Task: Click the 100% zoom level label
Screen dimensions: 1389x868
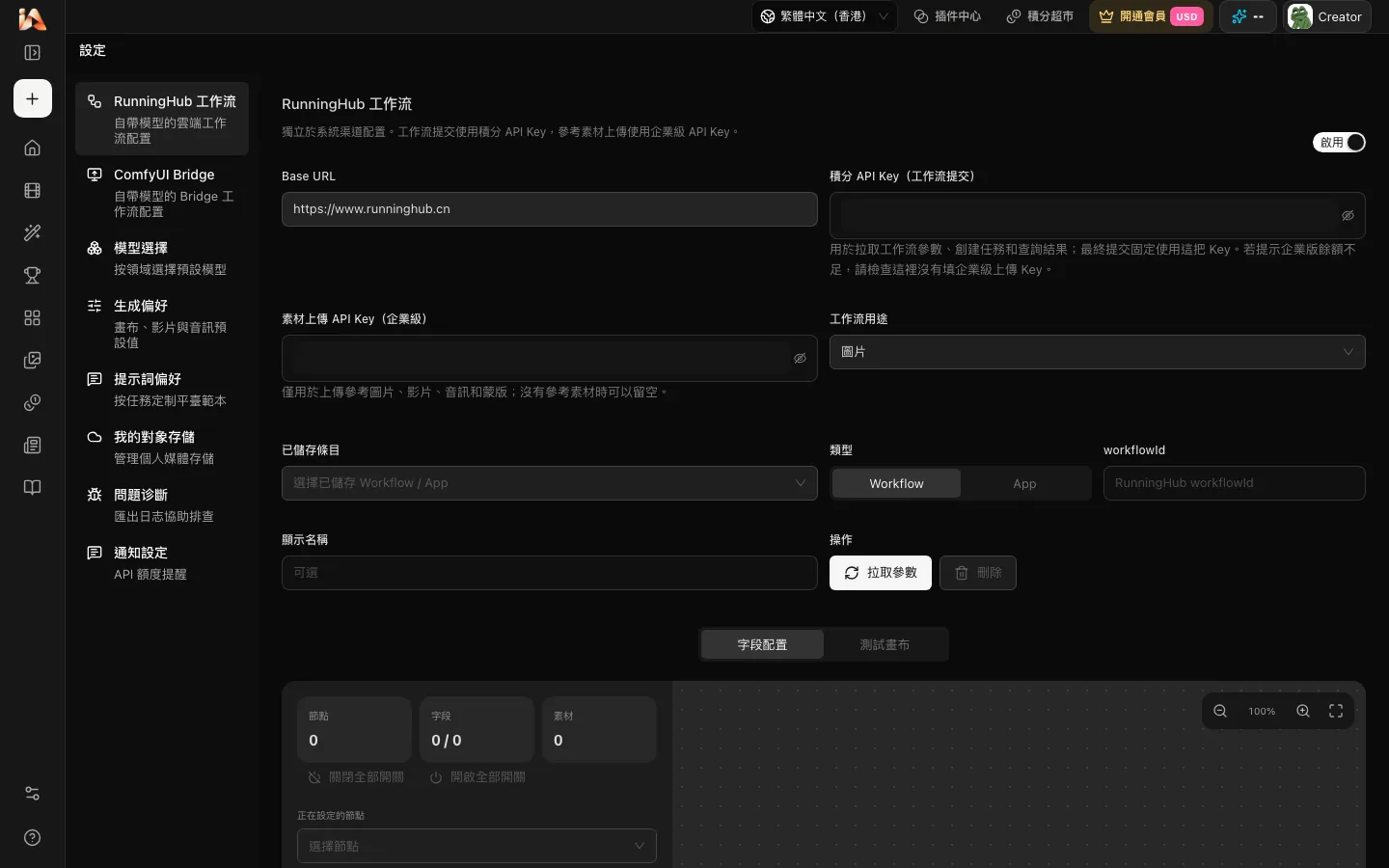Action: 1262,711
